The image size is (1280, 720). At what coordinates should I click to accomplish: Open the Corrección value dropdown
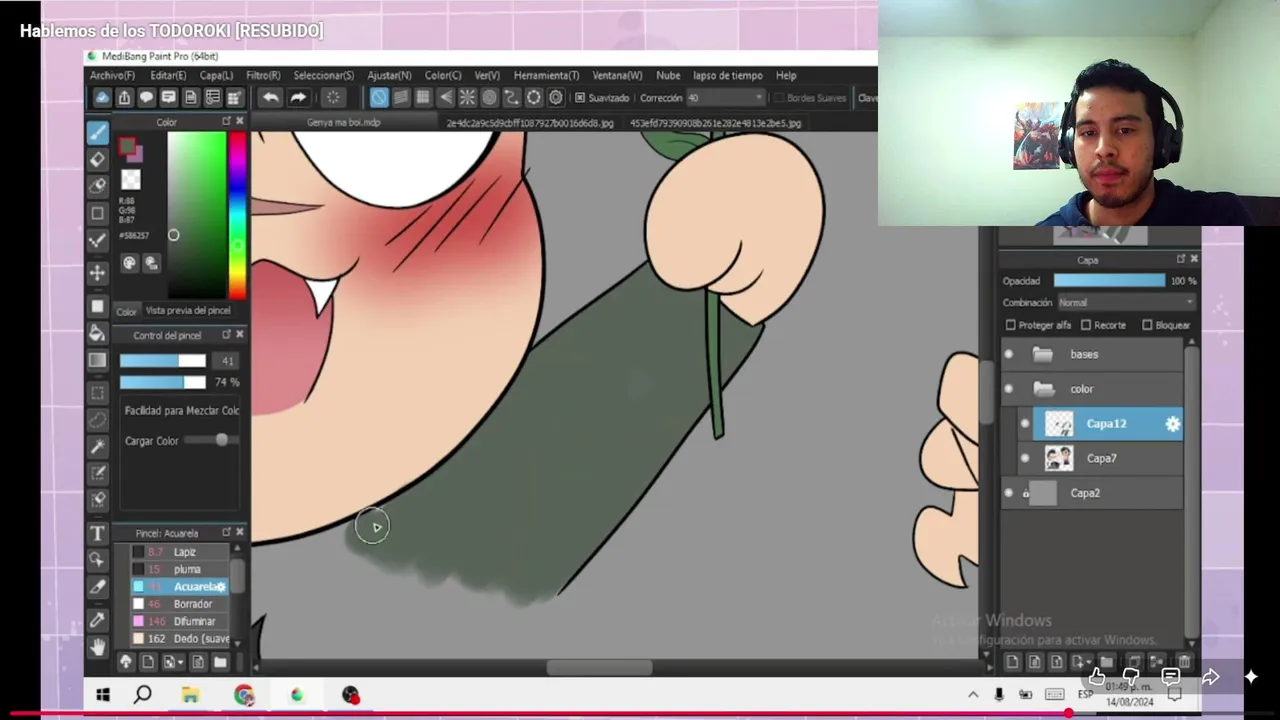(726, 98)
